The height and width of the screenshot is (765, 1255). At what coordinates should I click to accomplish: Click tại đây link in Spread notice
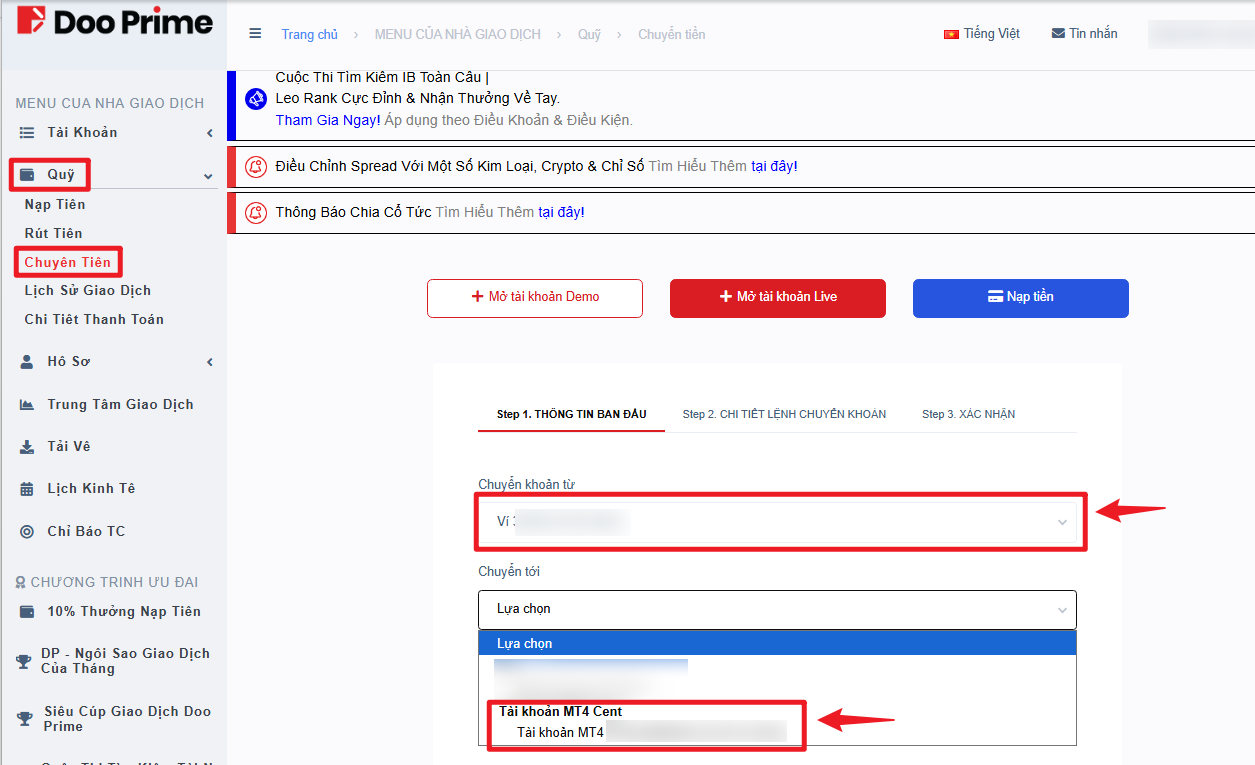pos(774,166)
